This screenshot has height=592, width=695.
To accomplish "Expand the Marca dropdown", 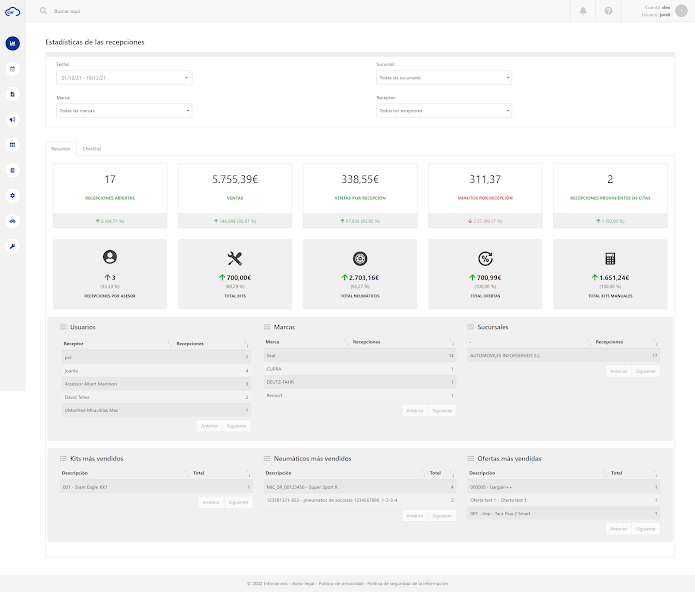I will (x=124, y=111).
